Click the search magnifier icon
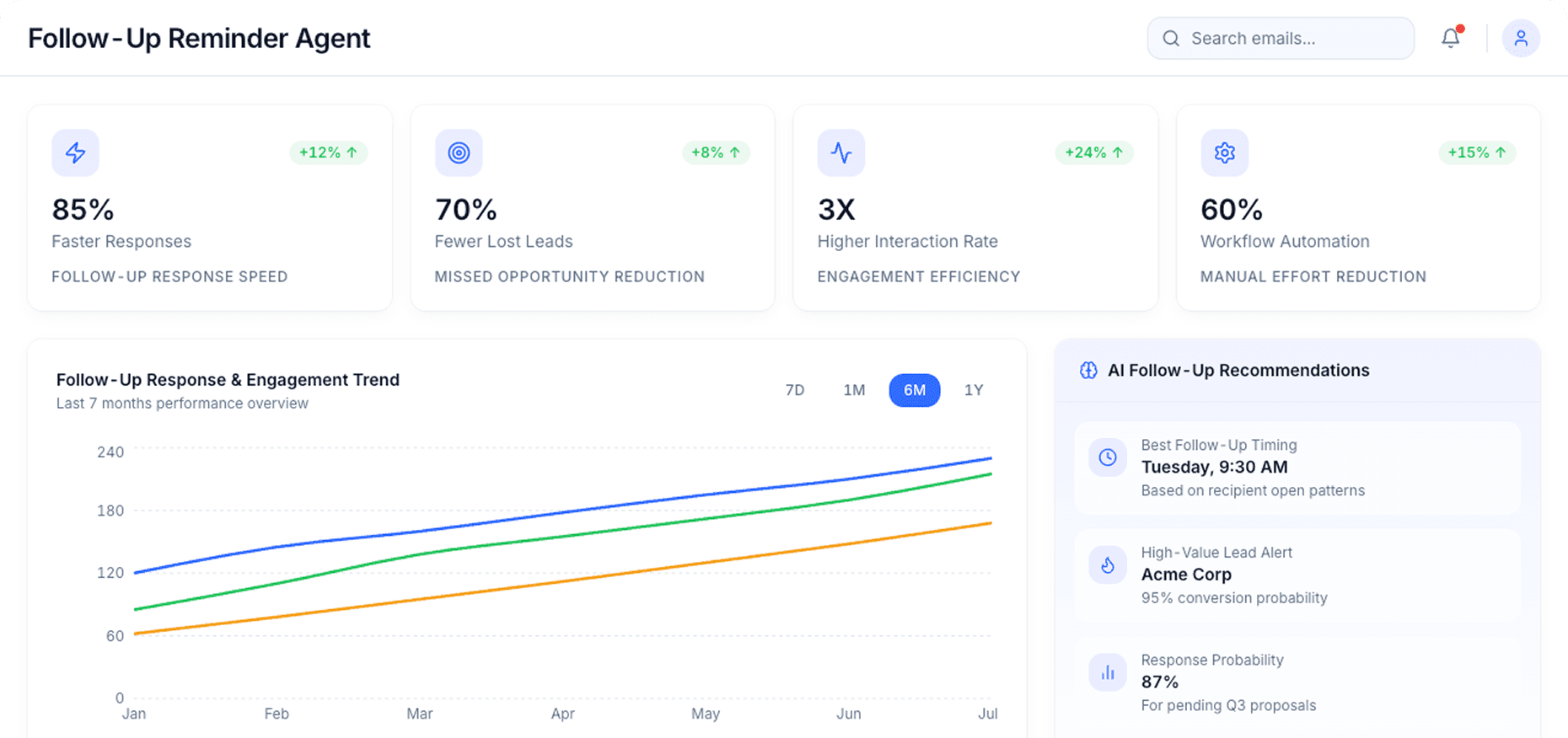Screen dimensions: 1568x738 click(x=1171, y=38)
